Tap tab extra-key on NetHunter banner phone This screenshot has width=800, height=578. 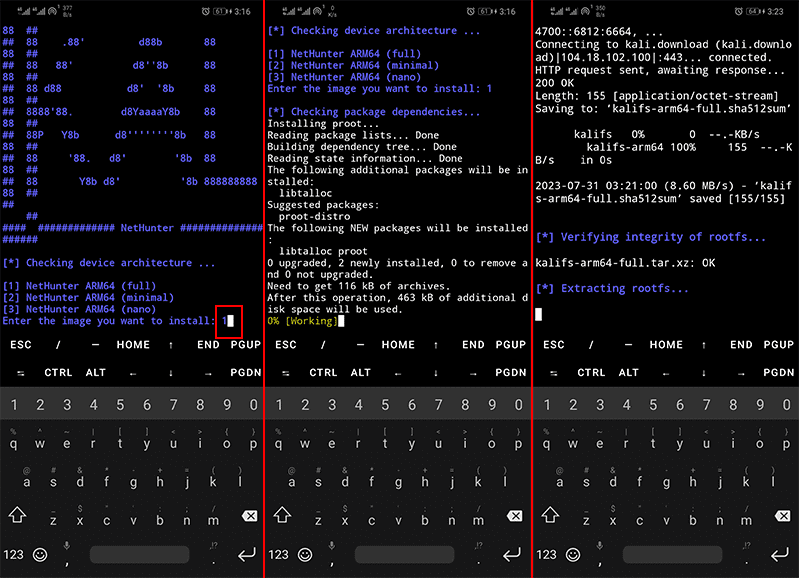point(20,373)
